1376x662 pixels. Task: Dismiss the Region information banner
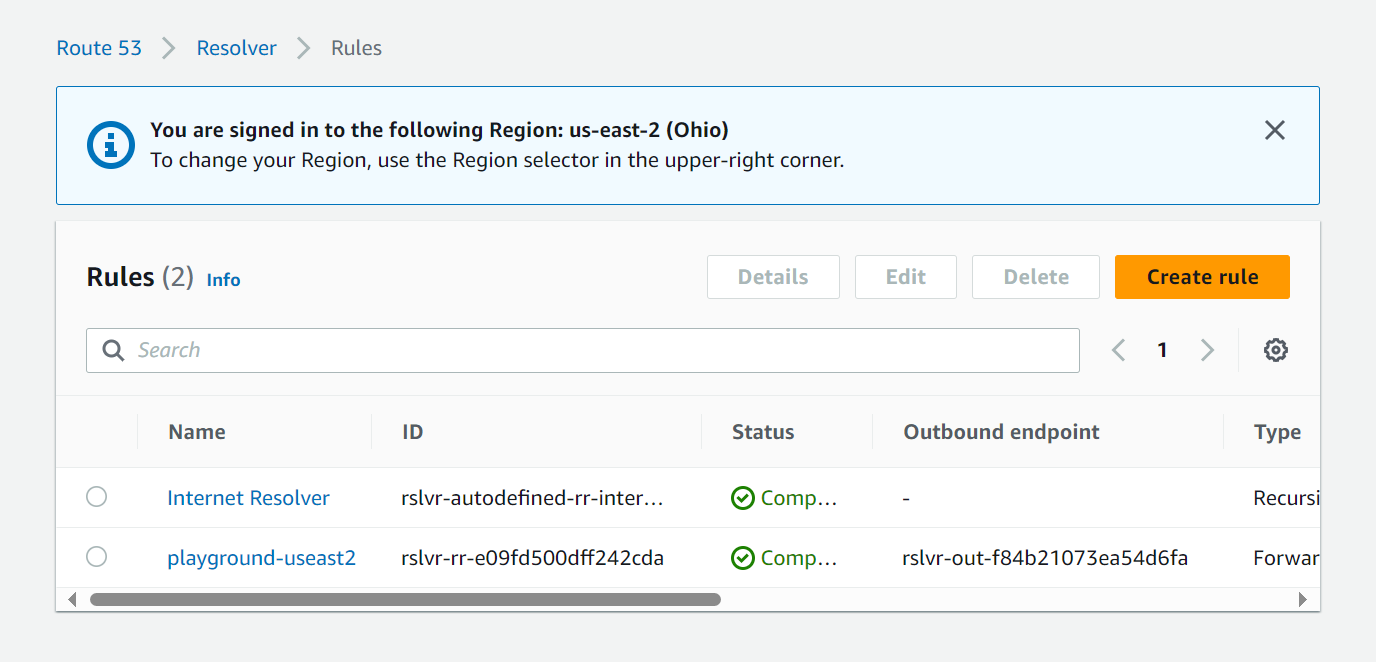click(1274, 130)
